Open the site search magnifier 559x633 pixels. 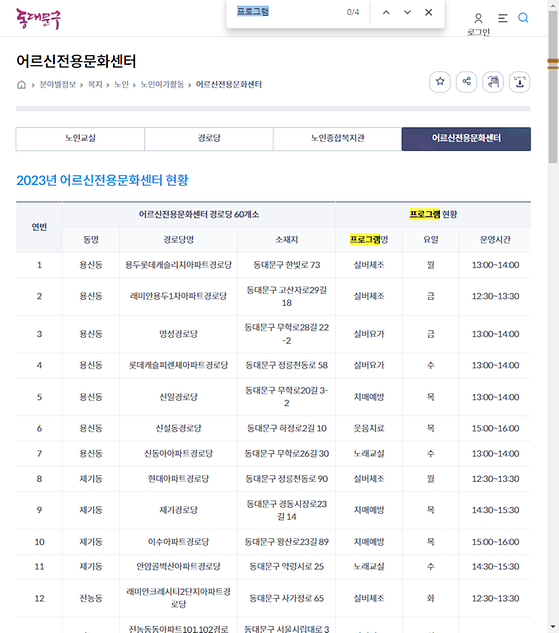click(523, 18)
